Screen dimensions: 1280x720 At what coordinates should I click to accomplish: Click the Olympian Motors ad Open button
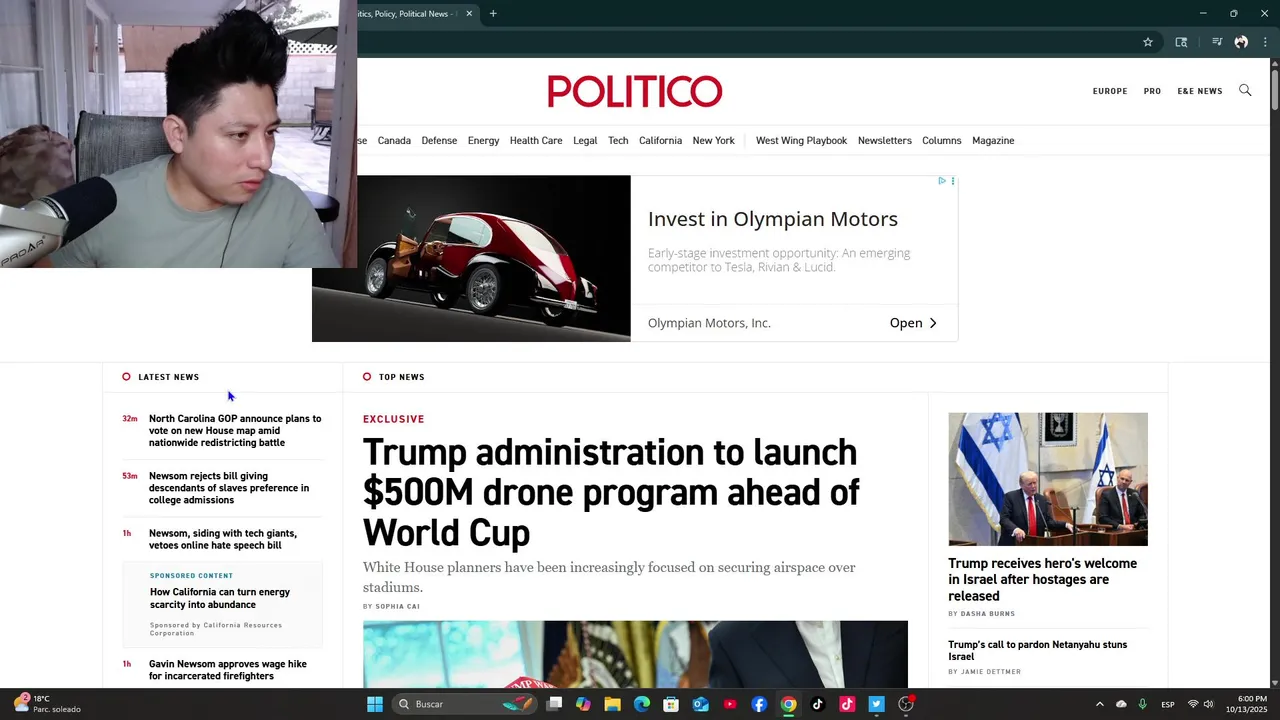913,323
